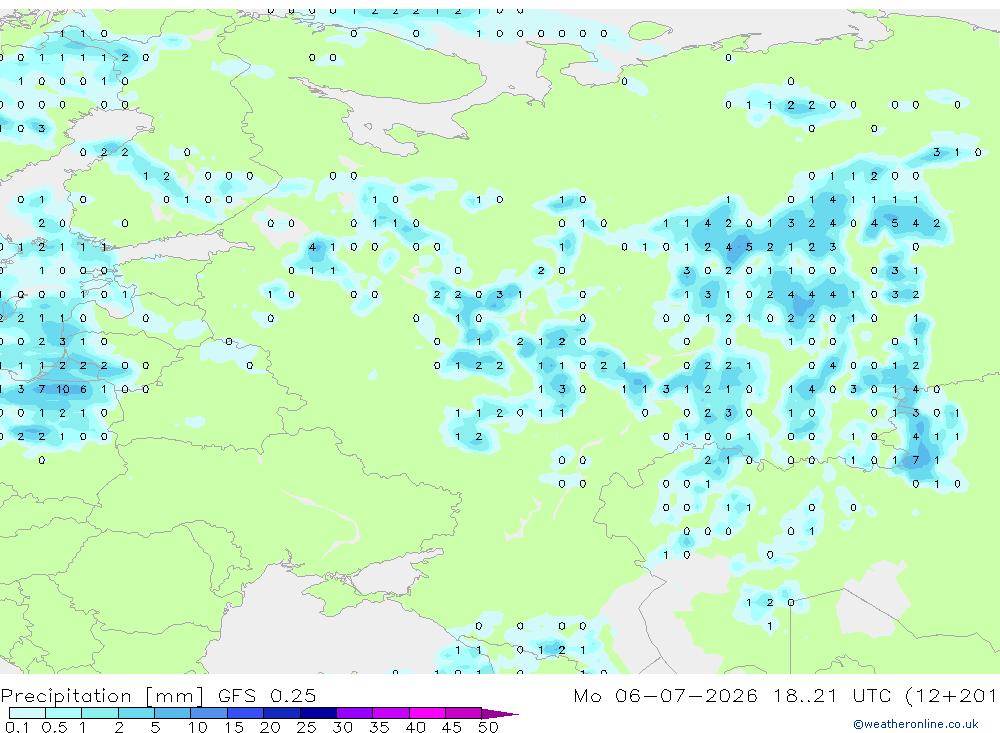1000x733 pixels.
Task: Click the 0.5 legend scale label
Action: pos(54,727)
